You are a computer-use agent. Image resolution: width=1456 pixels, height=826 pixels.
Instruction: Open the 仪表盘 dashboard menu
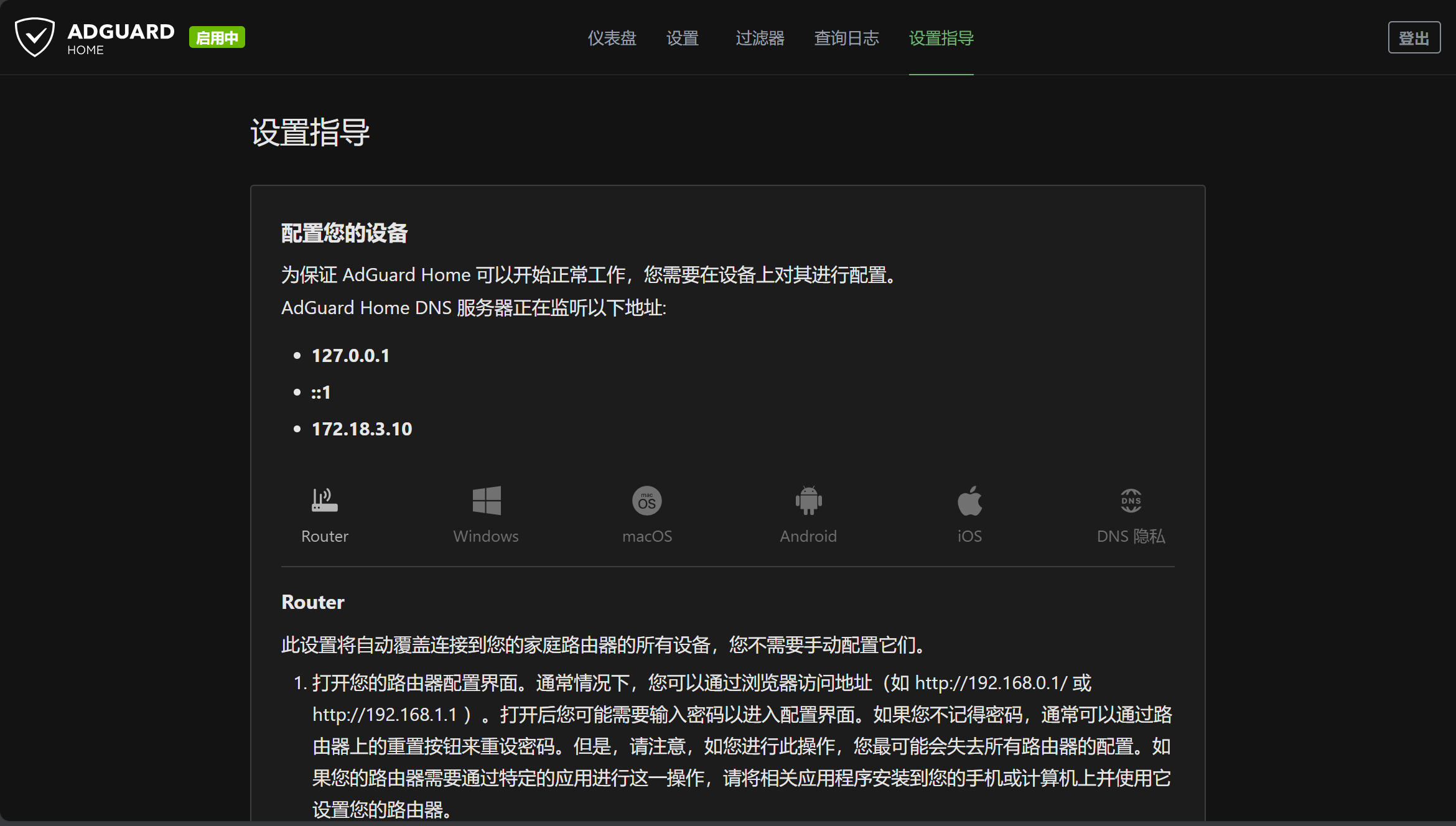[x=612, y=38]
